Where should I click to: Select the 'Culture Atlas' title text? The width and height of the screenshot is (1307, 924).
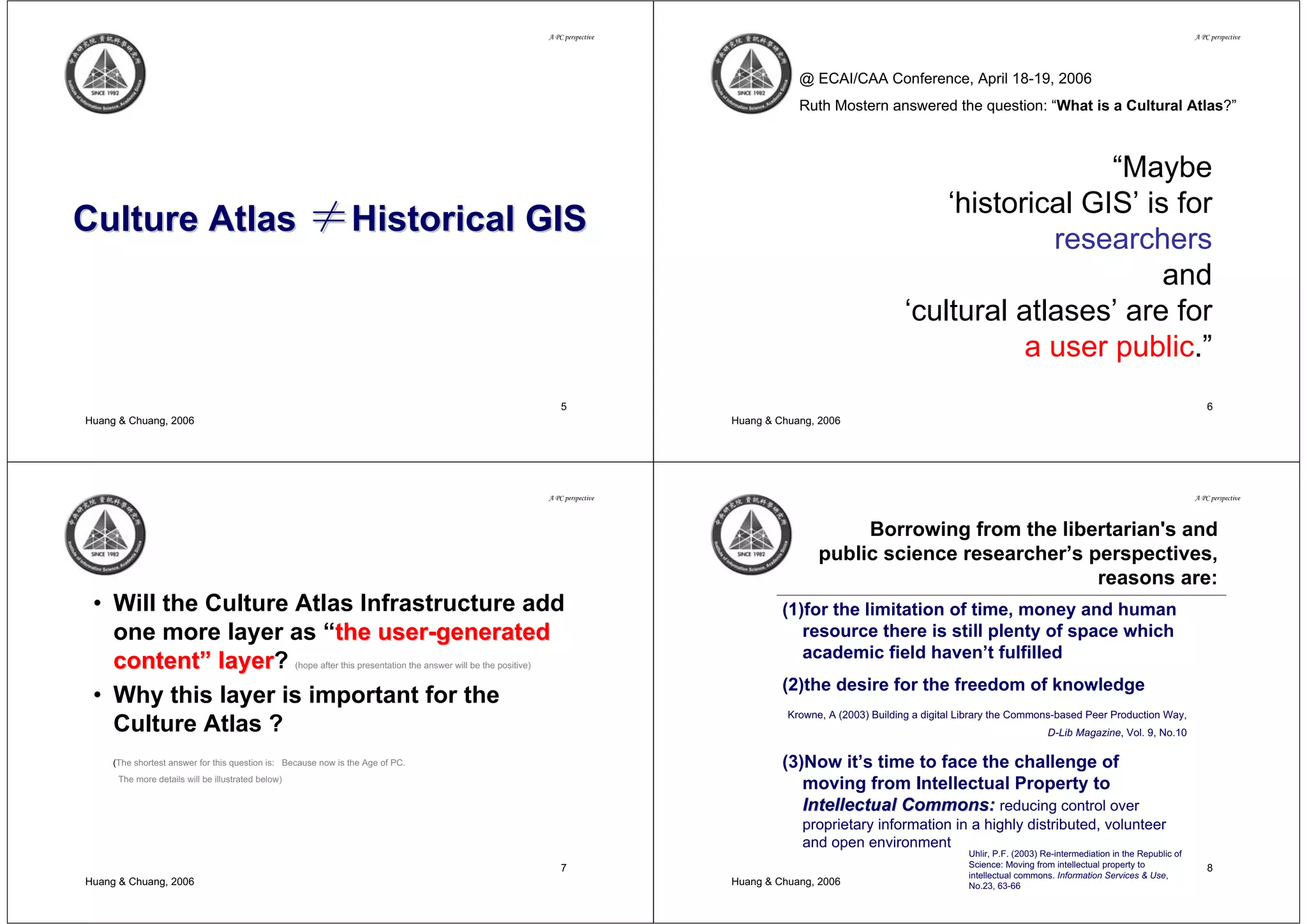[x=184, y=219]
